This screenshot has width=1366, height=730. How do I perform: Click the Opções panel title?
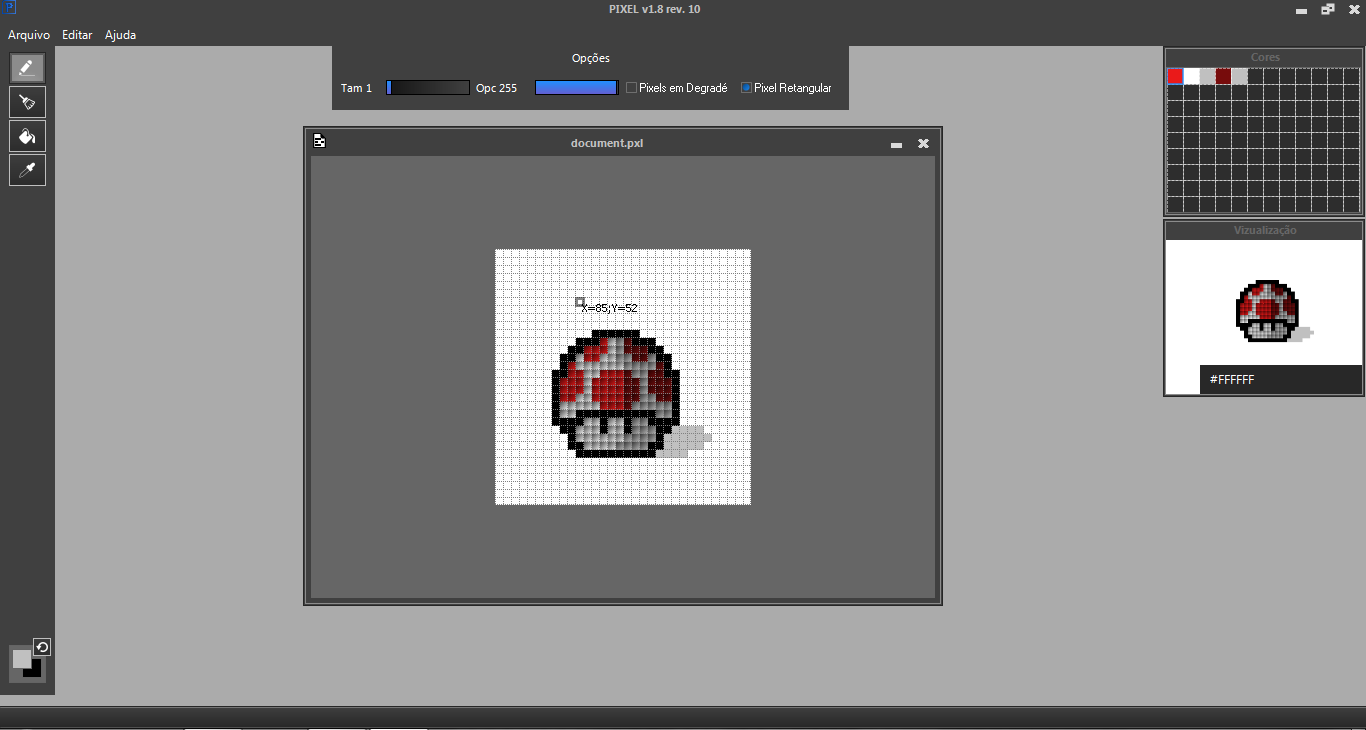(x=591, y=59)
